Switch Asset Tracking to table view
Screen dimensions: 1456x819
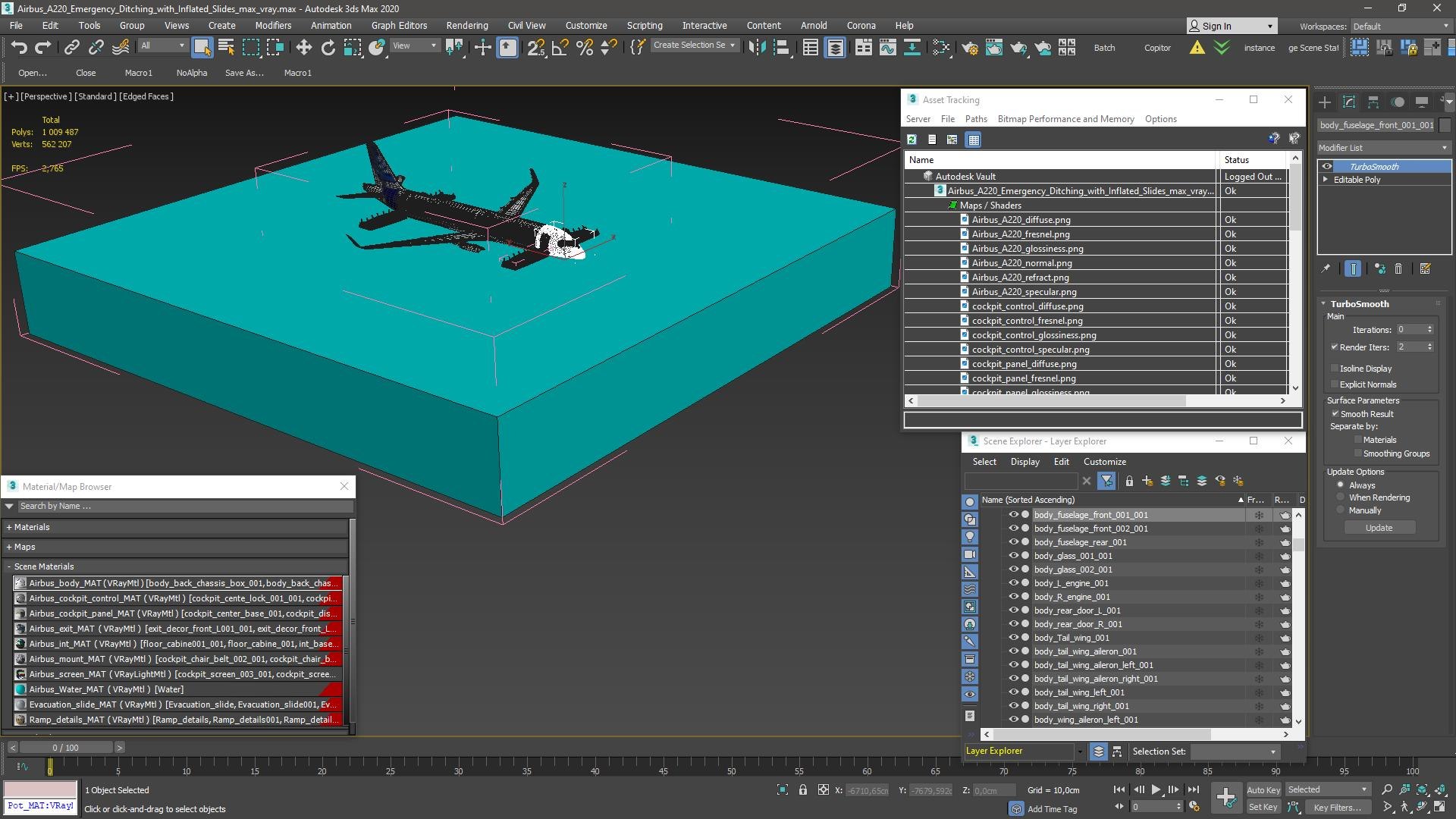(974, 140)
